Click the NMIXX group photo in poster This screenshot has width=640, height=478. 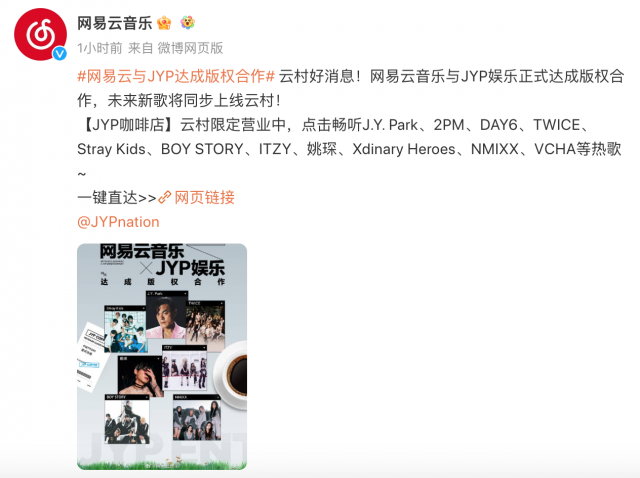197,417
